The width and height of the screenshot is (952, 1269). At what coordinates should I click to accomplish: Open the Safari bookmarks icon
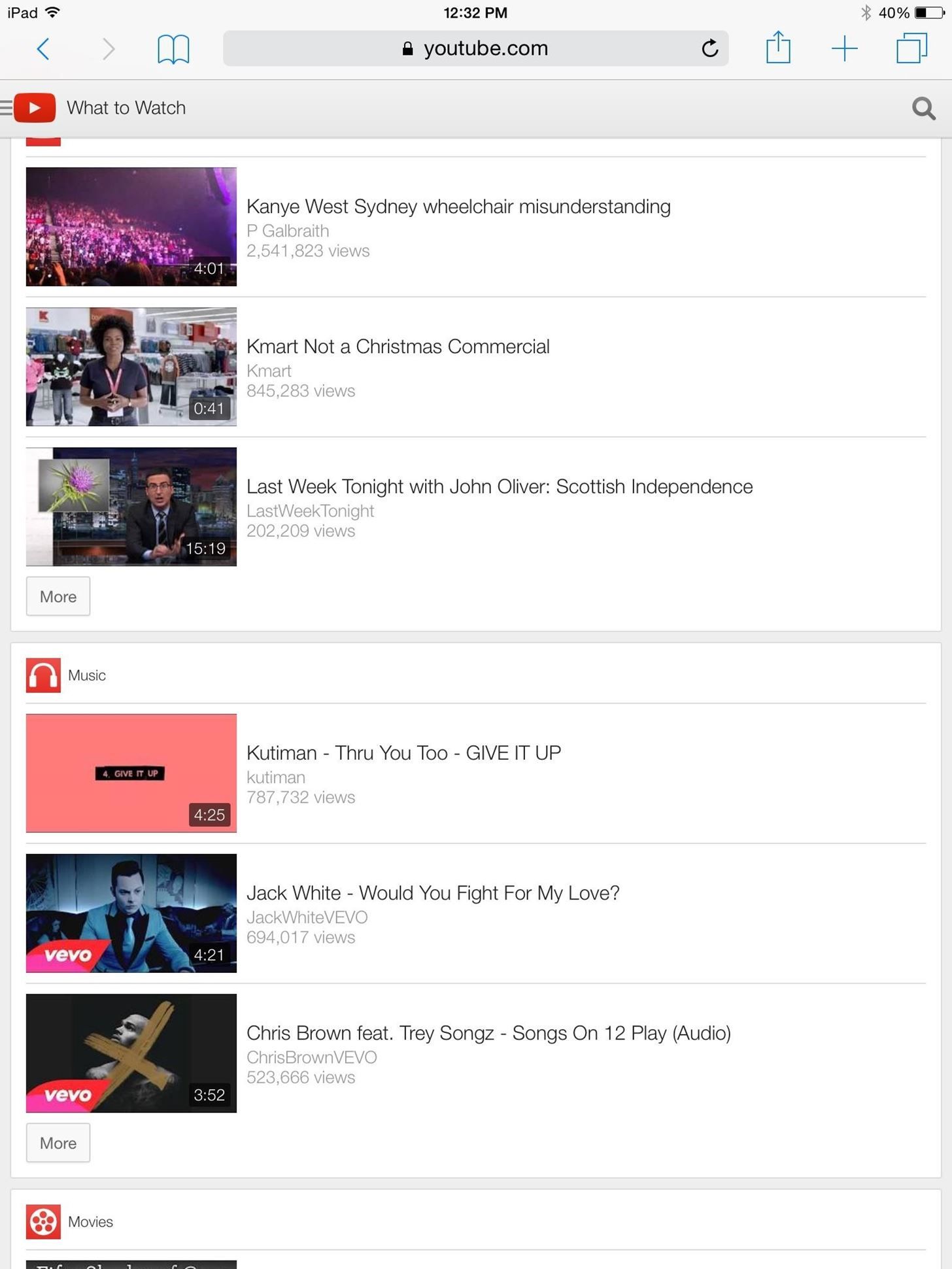(x=173, y=50)
